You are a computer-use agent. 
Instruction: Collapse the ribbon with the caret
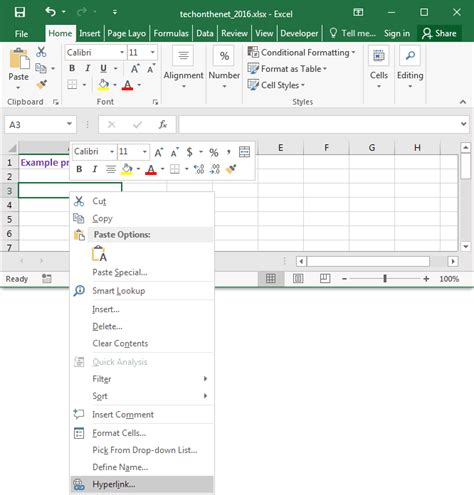pyautogui.click(x=463, y=102)
